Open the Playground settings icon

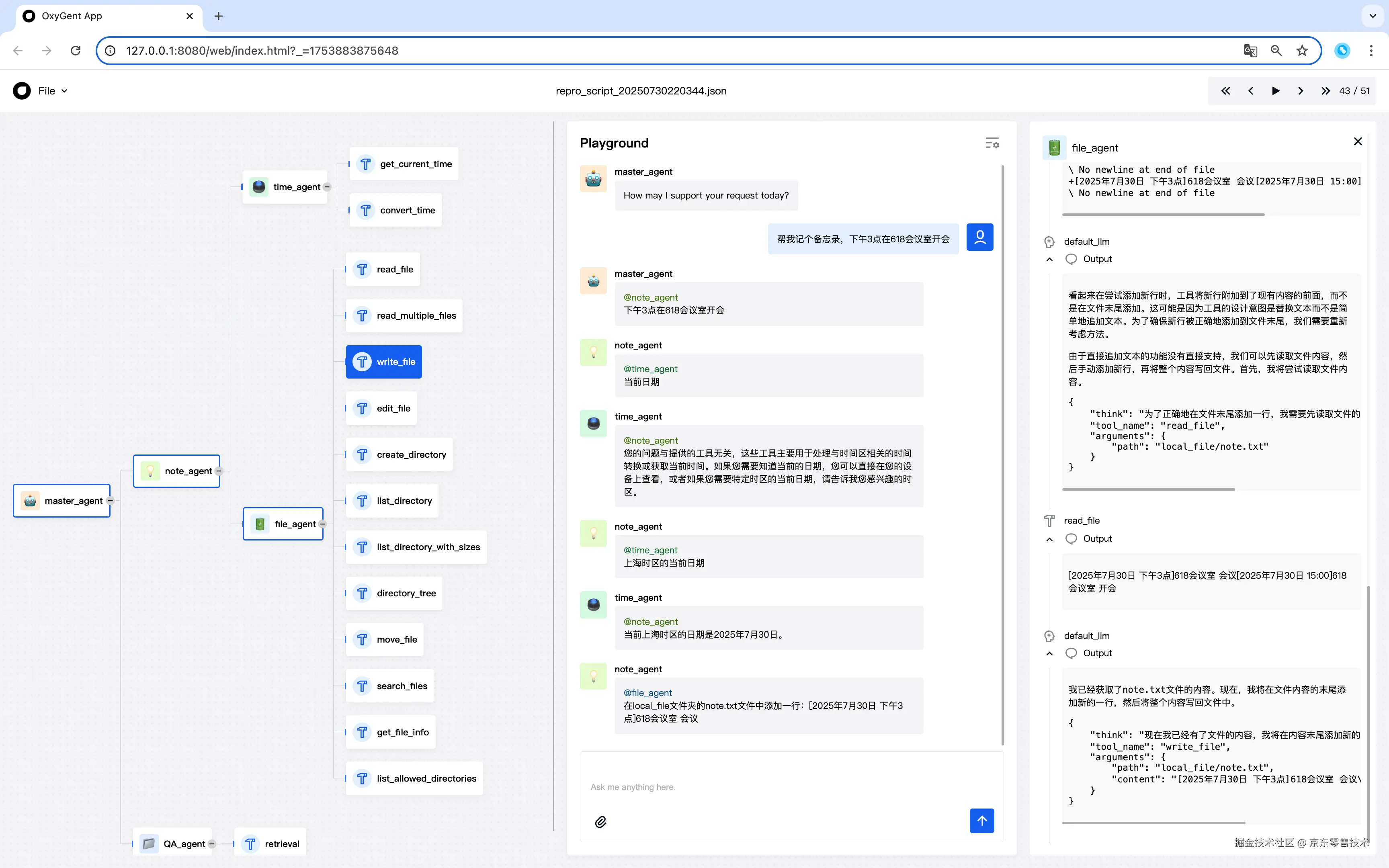[x=992, y=143]
